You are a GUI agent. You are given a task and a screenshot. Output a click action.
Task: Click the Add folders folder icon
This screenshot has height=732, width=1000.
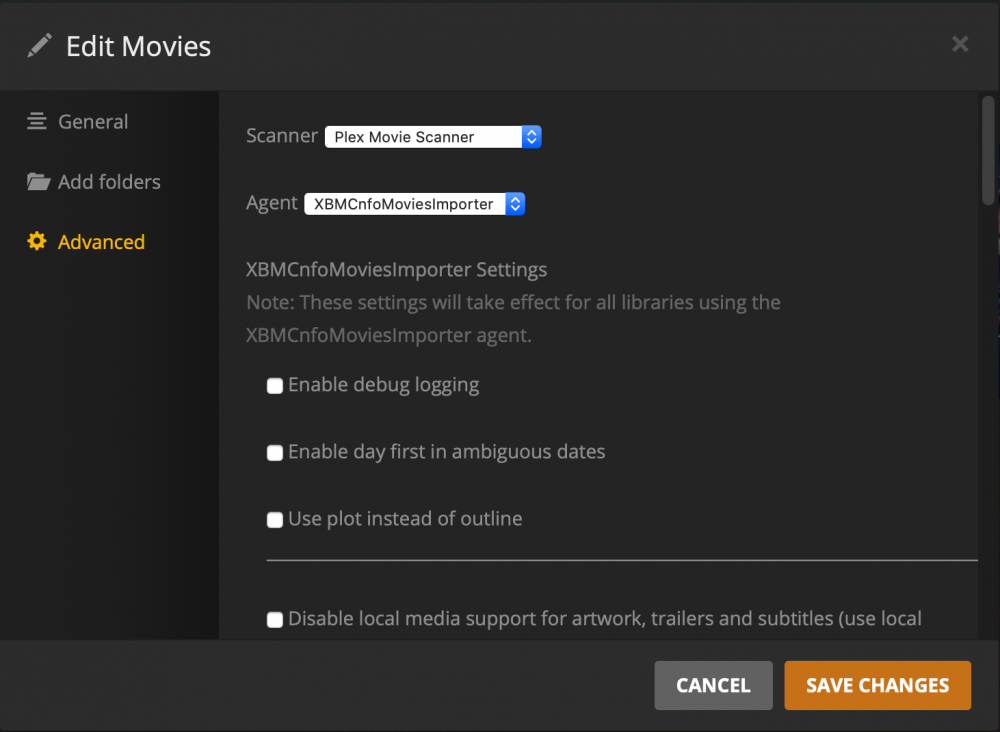pos(38,182)
